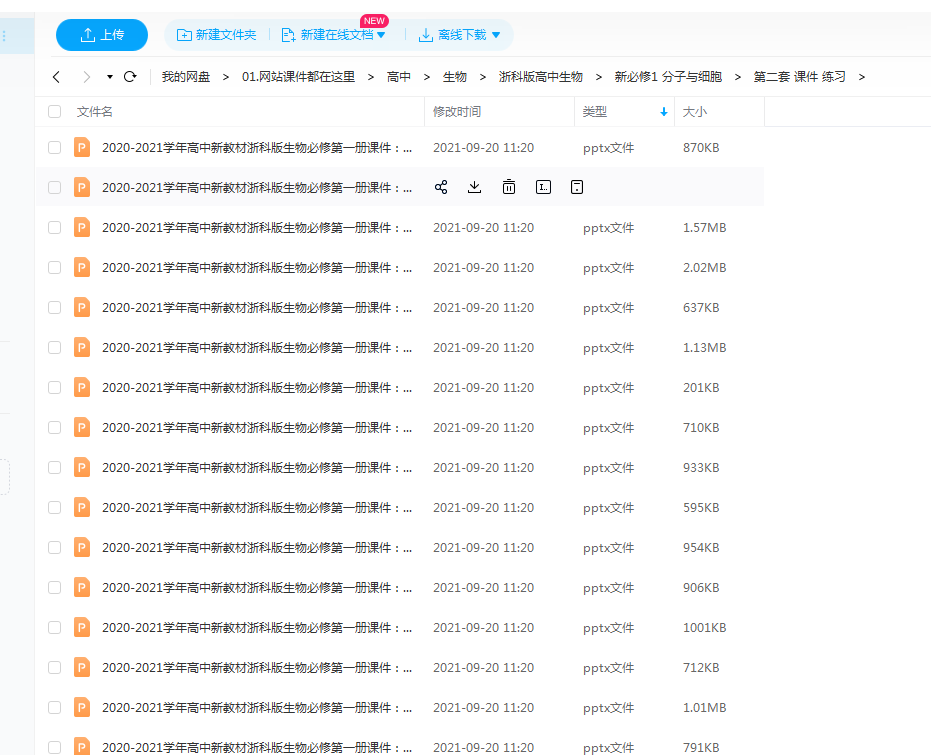Image resolution: width=931 pixels, height=755 pixels.
Task: Click the 791KB size value
Action: (x=701, y=747)
